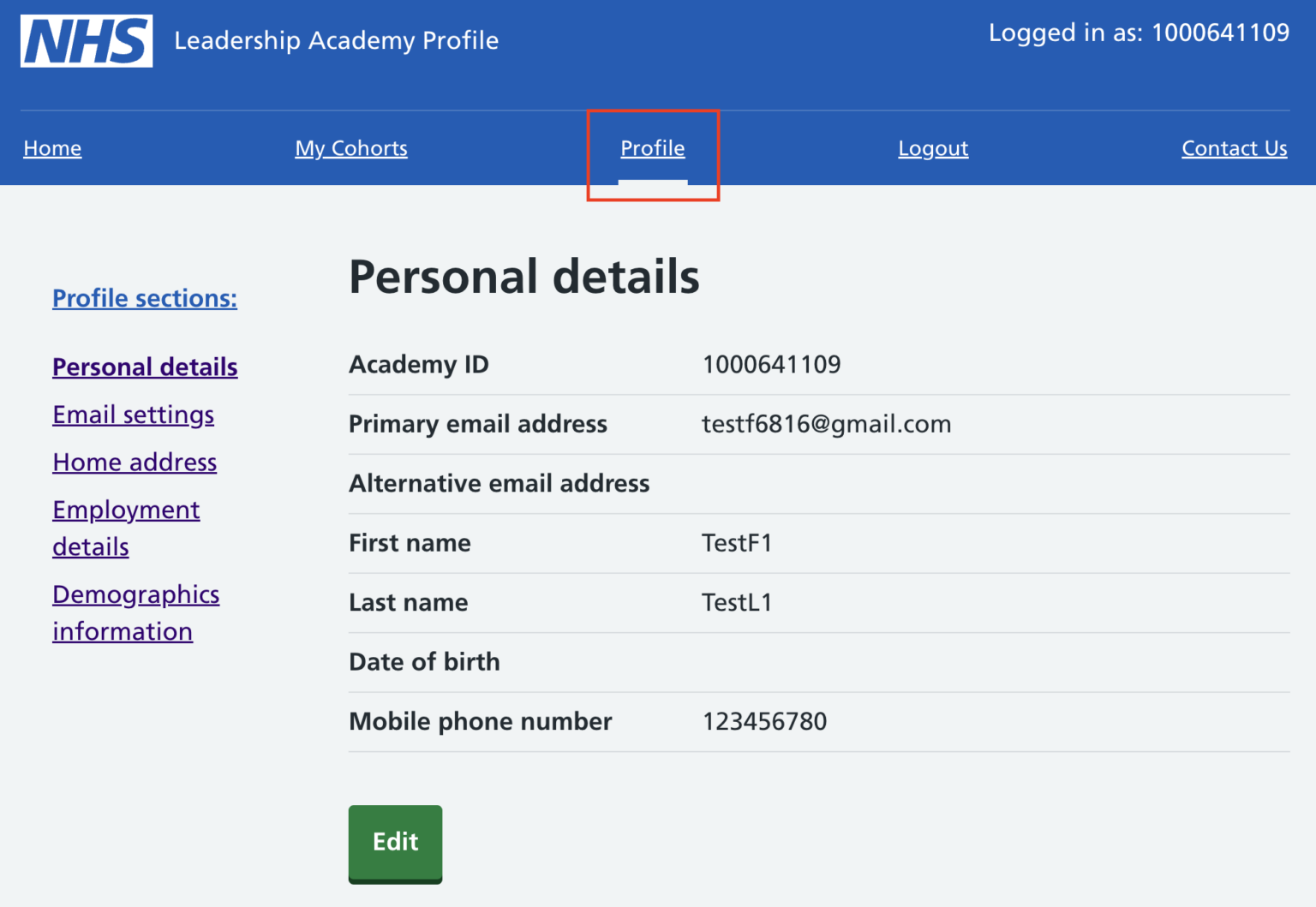Select the mobile number 123456780

coord(764,721)
